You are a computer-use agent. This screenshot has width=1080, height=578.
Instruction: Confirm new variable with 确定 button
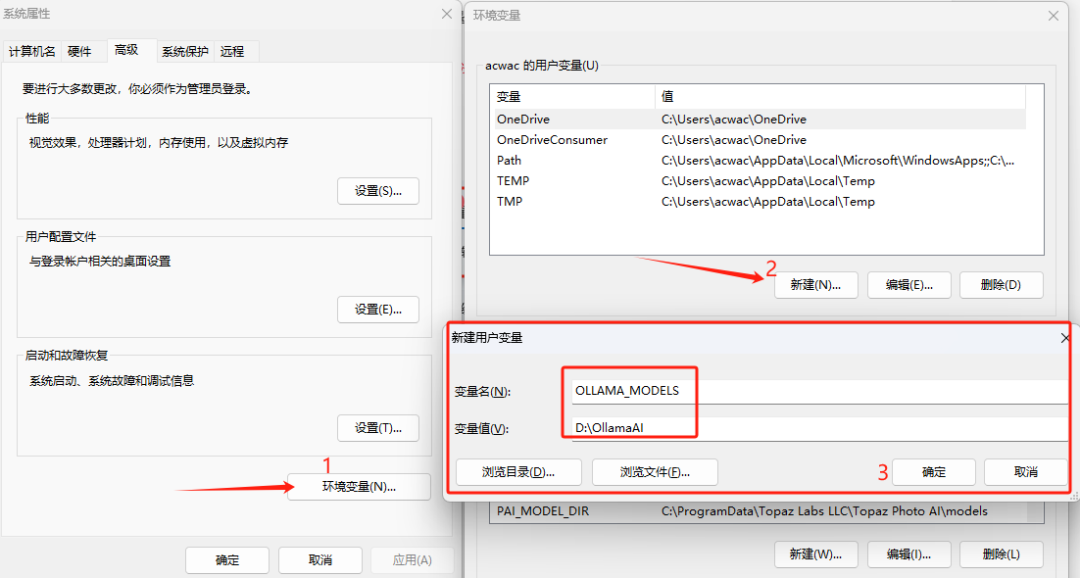tap(933, 472)
